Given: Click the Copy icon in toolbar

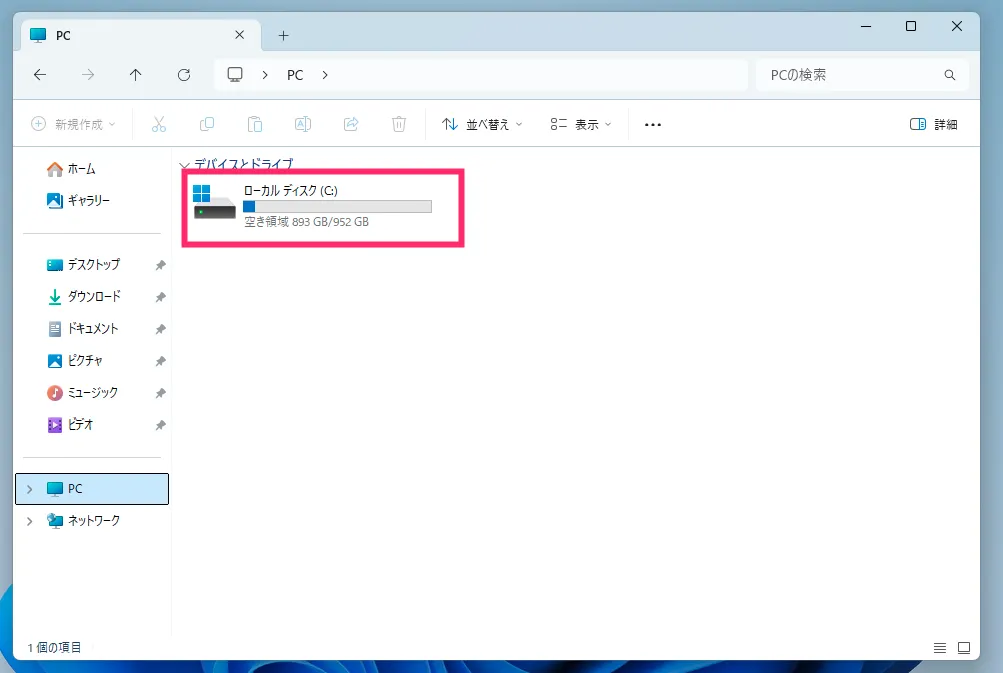Looking at the screenshot, I should tap(207, 124).
